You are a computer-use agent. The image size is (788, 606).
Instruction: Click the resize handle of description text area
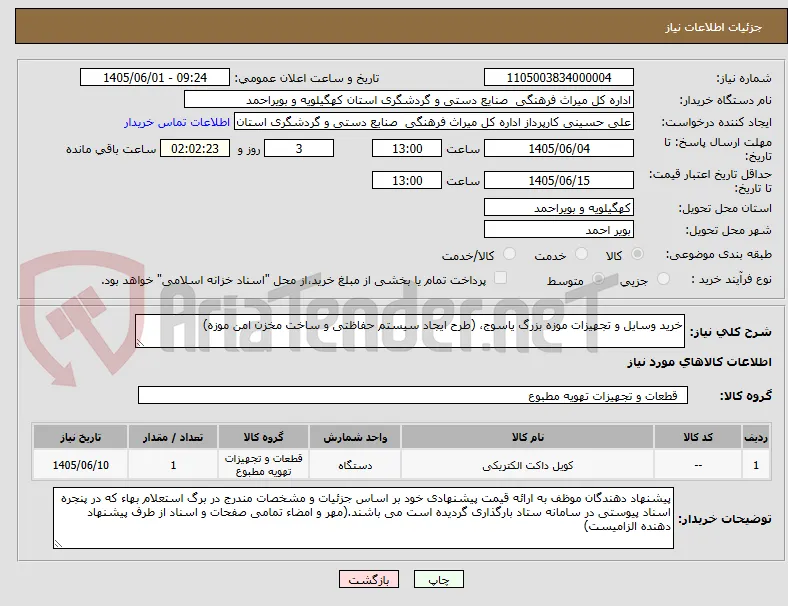point(140,343)
